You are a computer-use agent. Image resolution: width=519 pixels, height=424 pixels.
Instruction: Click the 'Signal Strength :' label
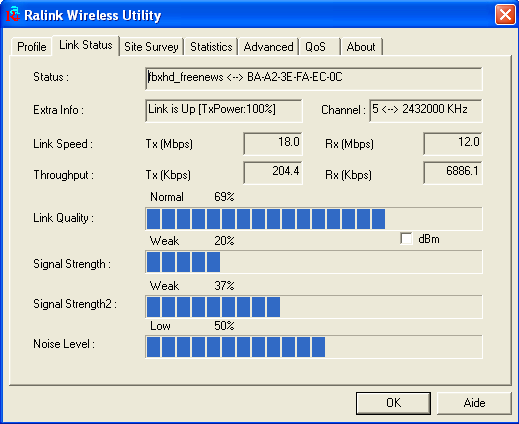point(72,264)
